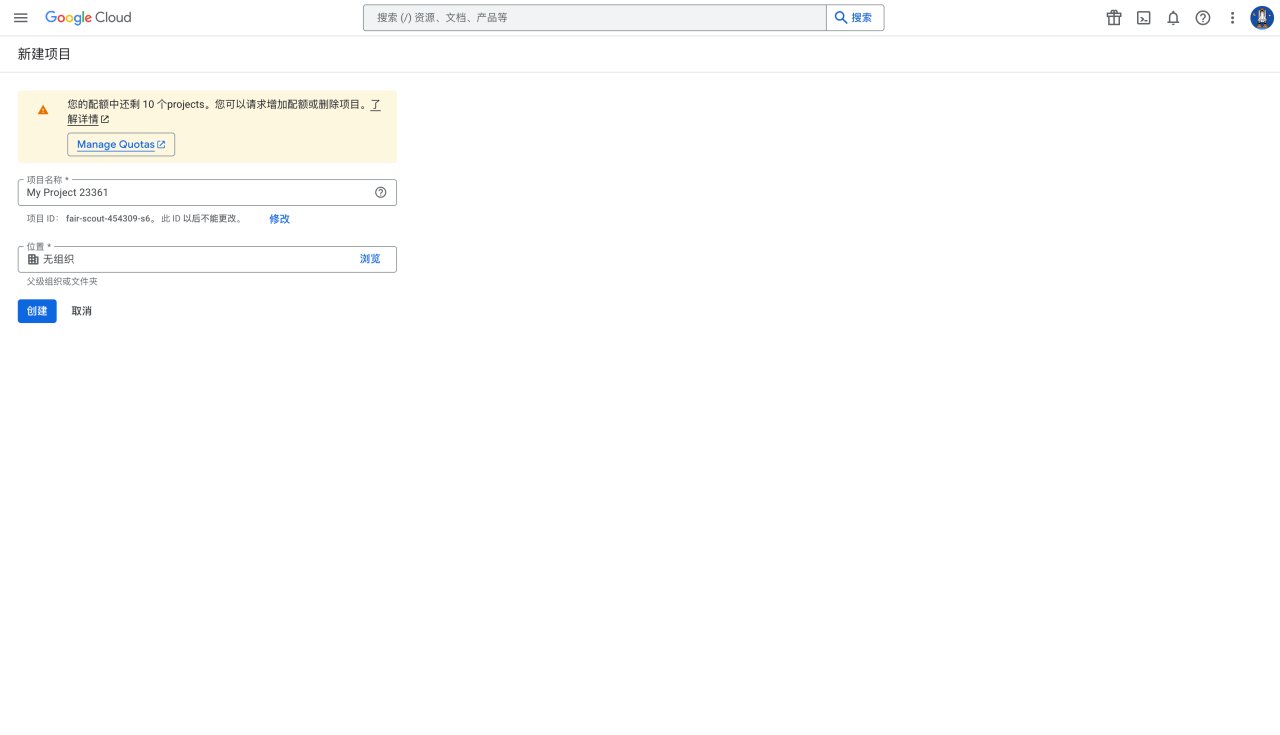Viewport: 1280px width, 735px height.
Task: Follow the 了解详情 link
Action: pyautogui.click(x=83, y=119)
